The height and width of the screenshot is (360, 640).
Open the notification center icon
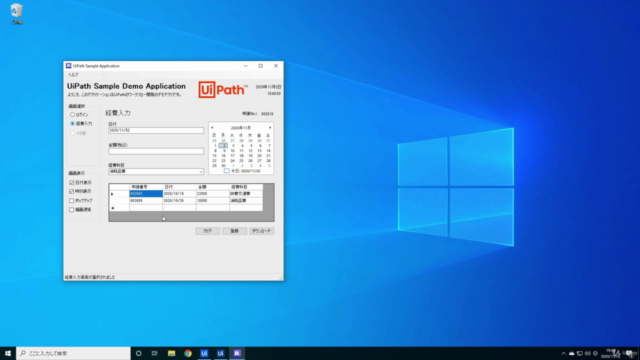point(629,353)
